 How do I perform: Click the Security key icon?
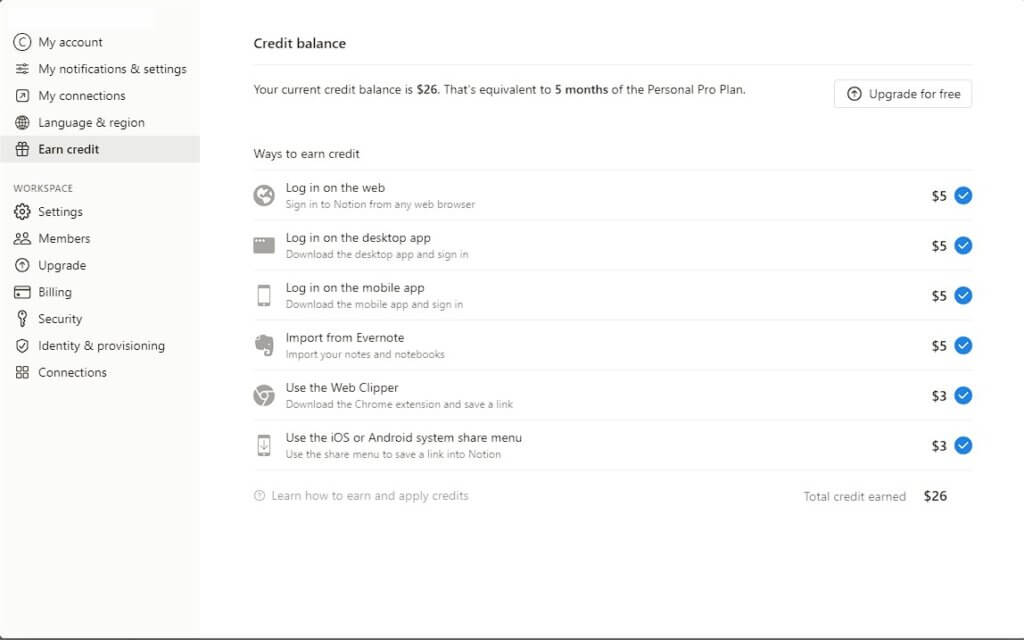point(22,319)
